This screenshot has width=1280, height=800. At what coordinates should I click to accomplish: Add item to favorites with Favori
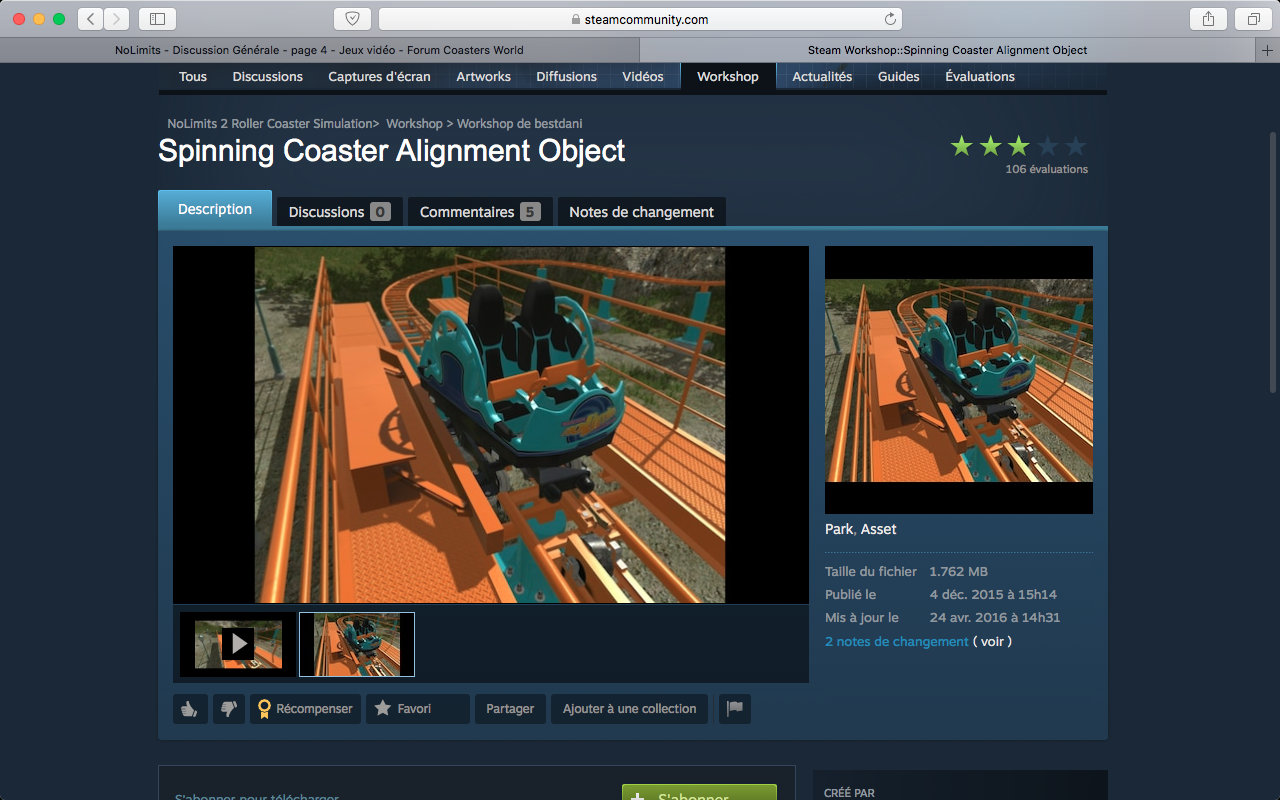click(x=418, y=709)
